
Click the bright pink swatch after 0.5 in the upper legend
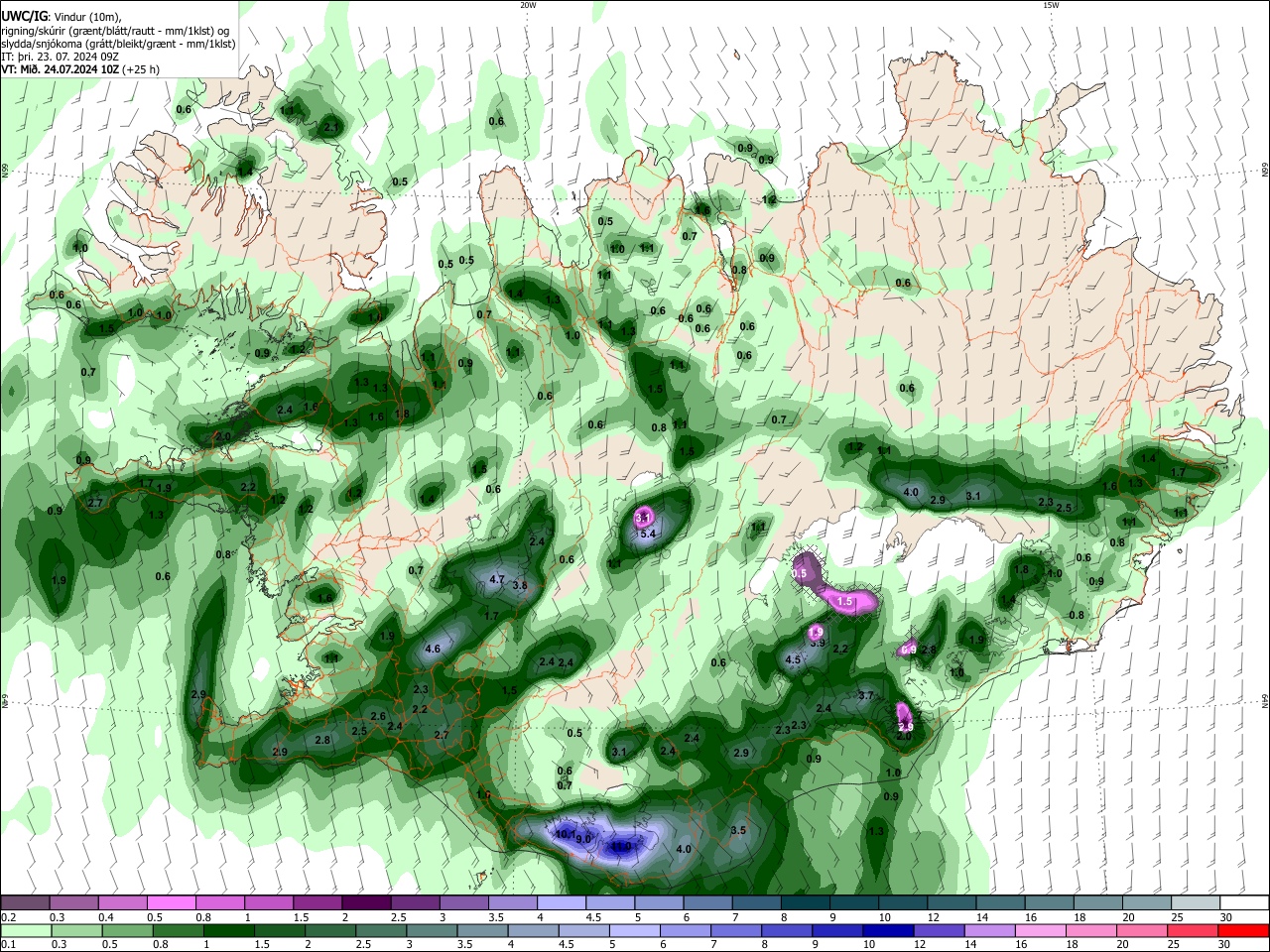(x=171, y=902)
